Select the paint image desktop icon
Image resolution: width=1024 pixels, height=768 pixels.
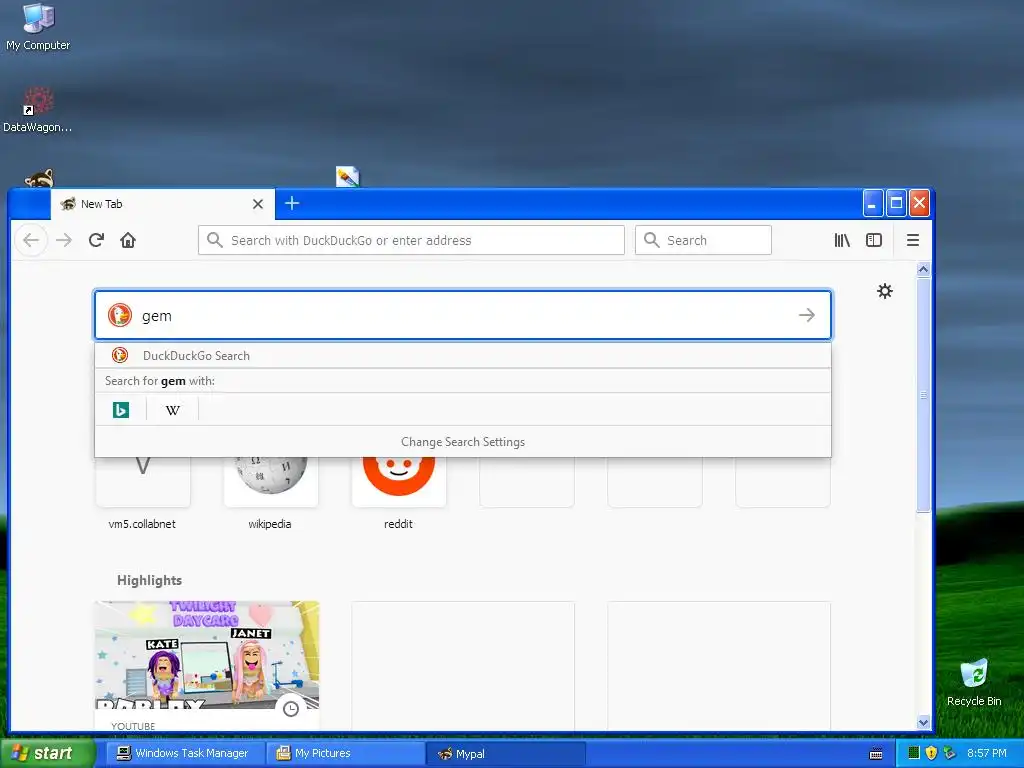[347, 176]
